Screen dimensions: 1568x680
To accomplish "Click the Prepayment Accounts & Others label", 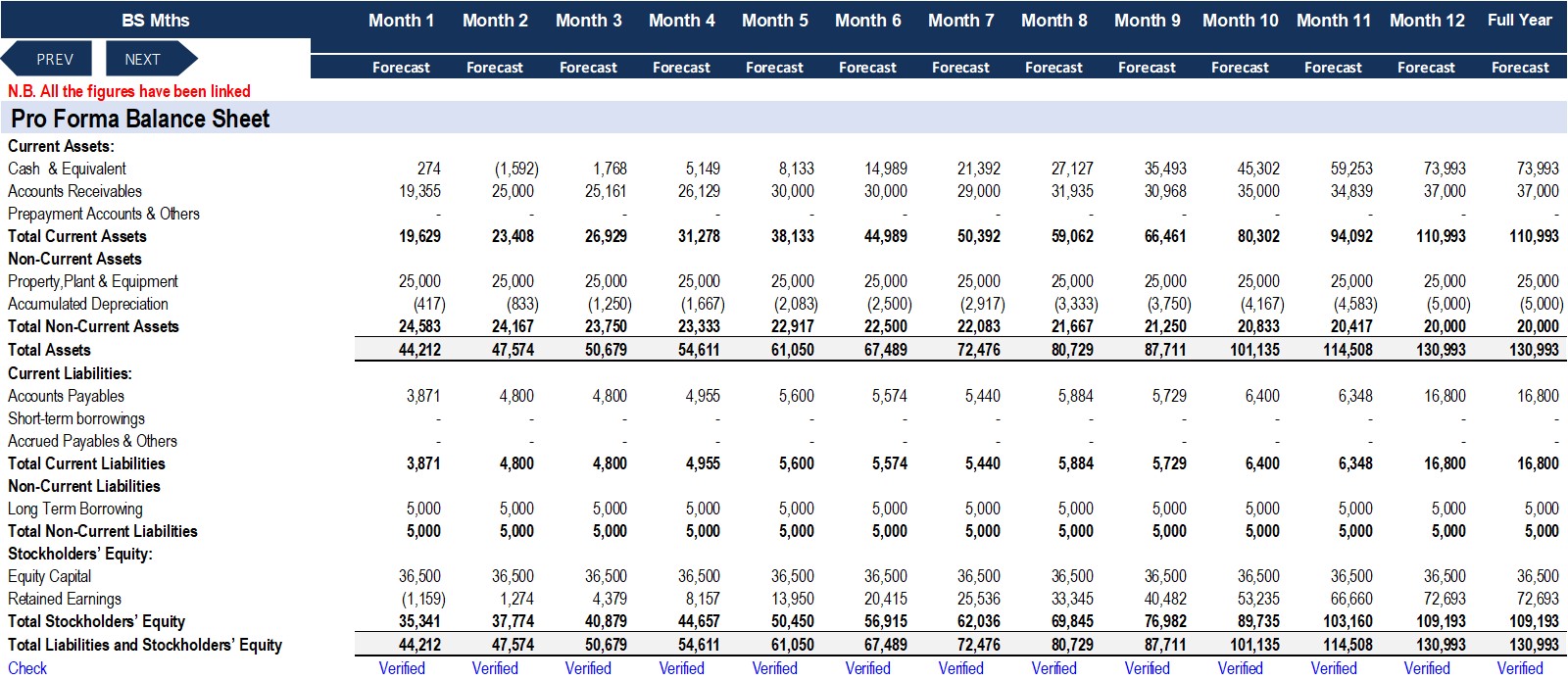I will point(104,214).
